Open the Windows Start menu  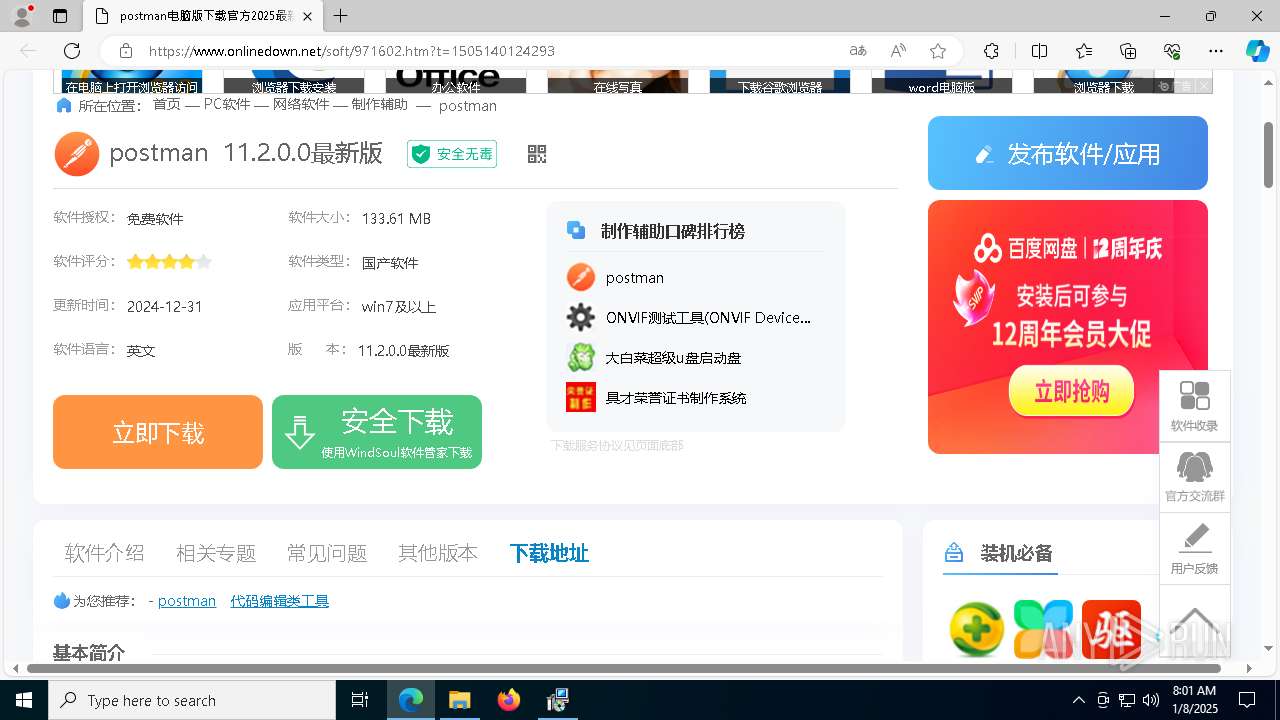(24, 700)
